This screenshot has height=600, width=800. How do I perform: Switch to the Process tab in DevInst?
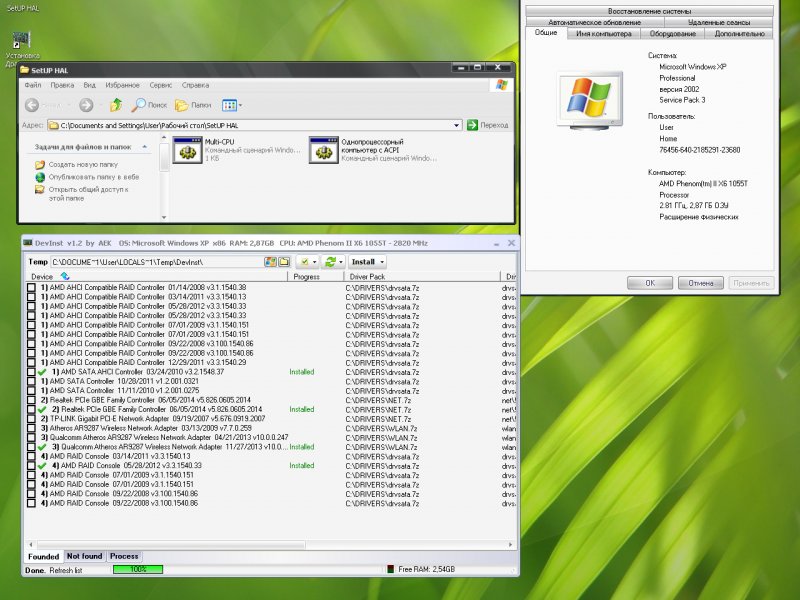pos(124,556)
